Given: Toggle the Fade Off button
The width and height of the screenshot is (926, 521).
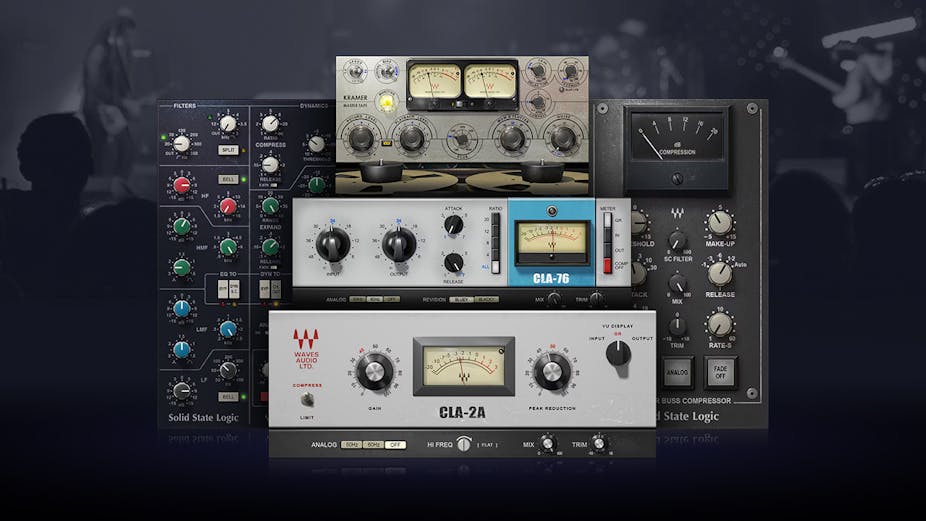Looking at the screenshot, I should 720,373.
